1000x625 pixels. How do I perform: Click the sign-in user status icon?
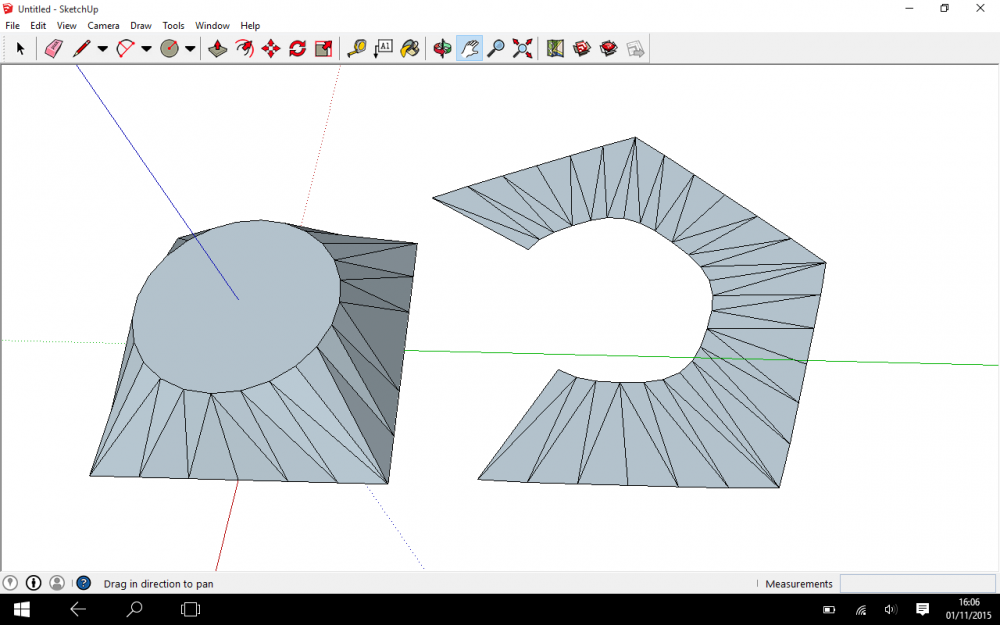57,583
